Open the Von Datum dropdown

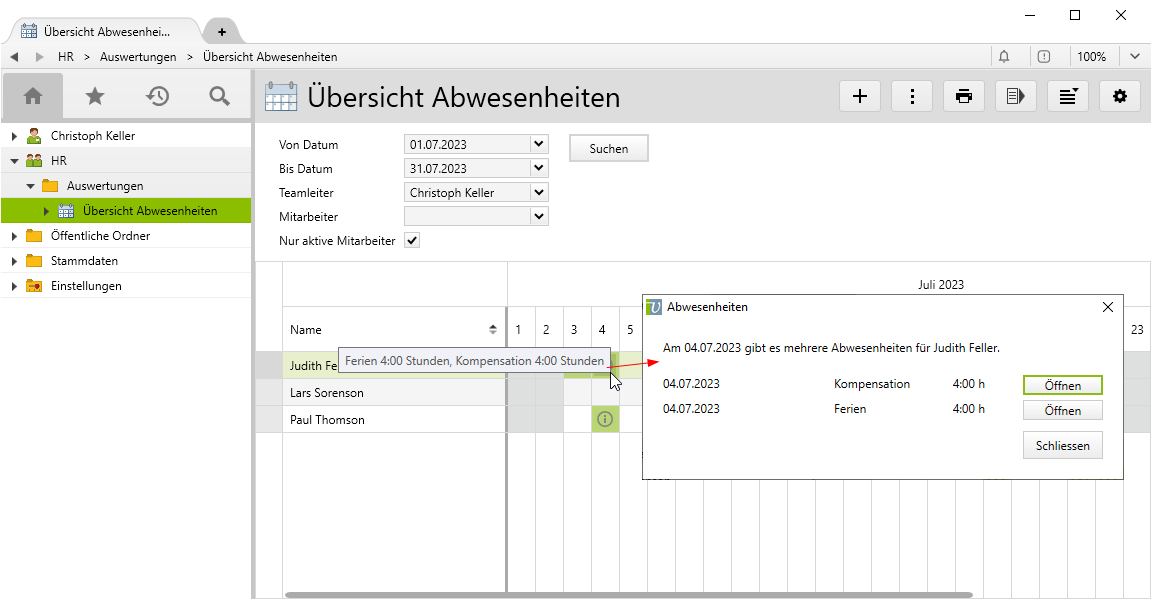[x=539, y=145]
